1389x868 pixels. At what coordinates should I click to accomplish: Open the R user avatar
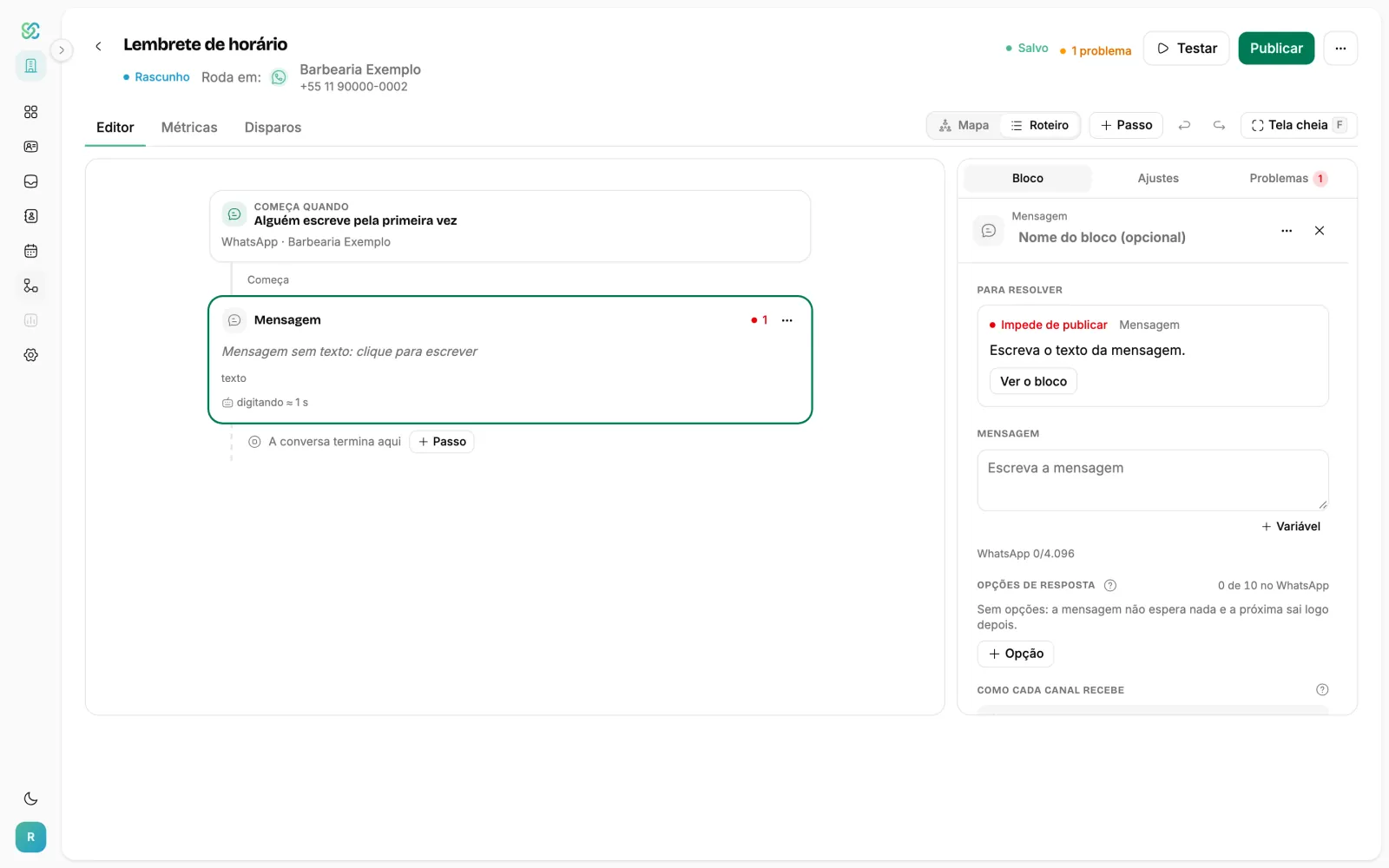coord(30,837)
